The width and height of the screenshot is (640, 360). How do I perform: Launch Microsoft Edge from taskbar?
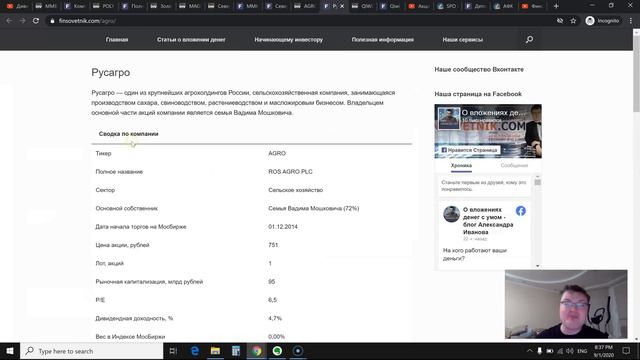(195, 351)
